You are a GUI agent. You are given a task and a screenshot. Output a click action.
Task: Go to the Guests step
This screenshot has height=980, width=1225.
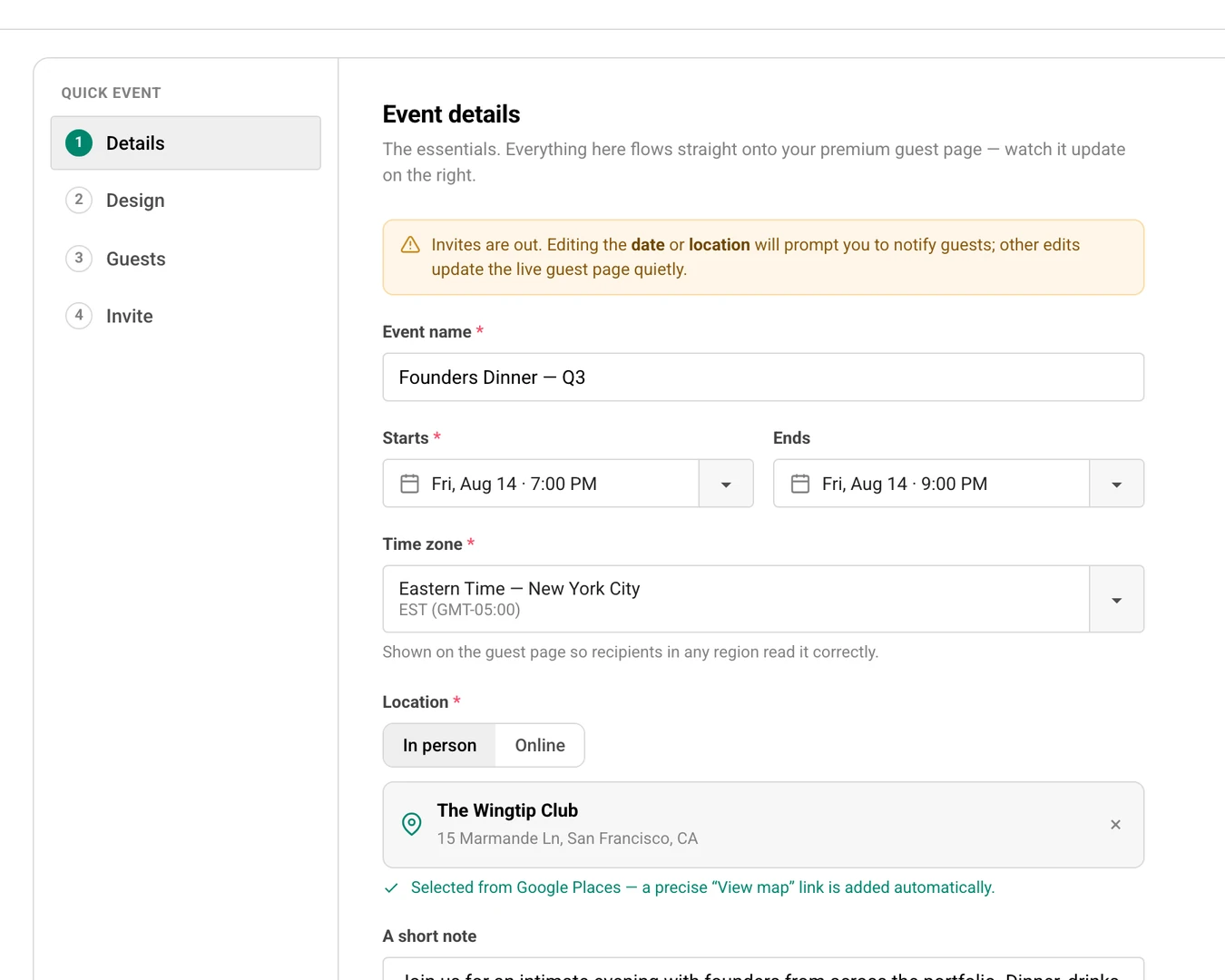pyautogui.click(x=185, y=259)
